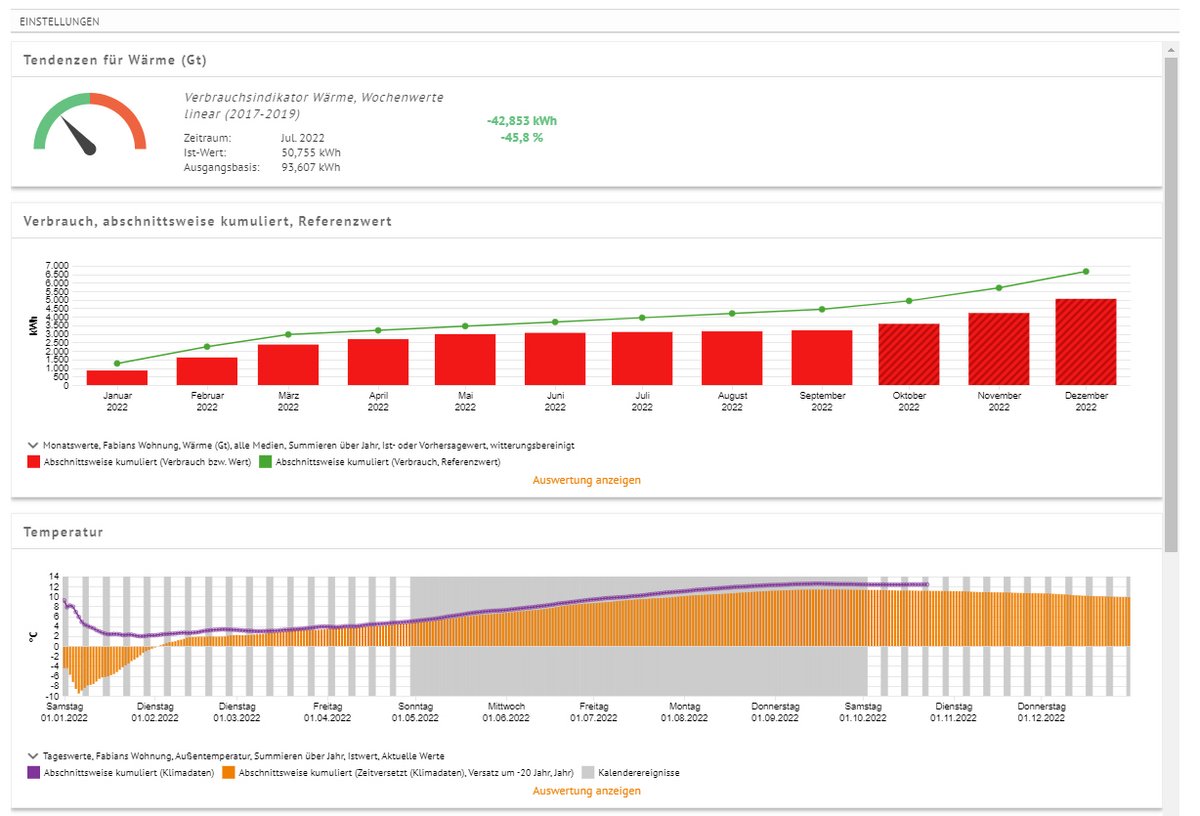
Task: Click the Juli 2022 consumption bar
Action: tap(642, 359)
